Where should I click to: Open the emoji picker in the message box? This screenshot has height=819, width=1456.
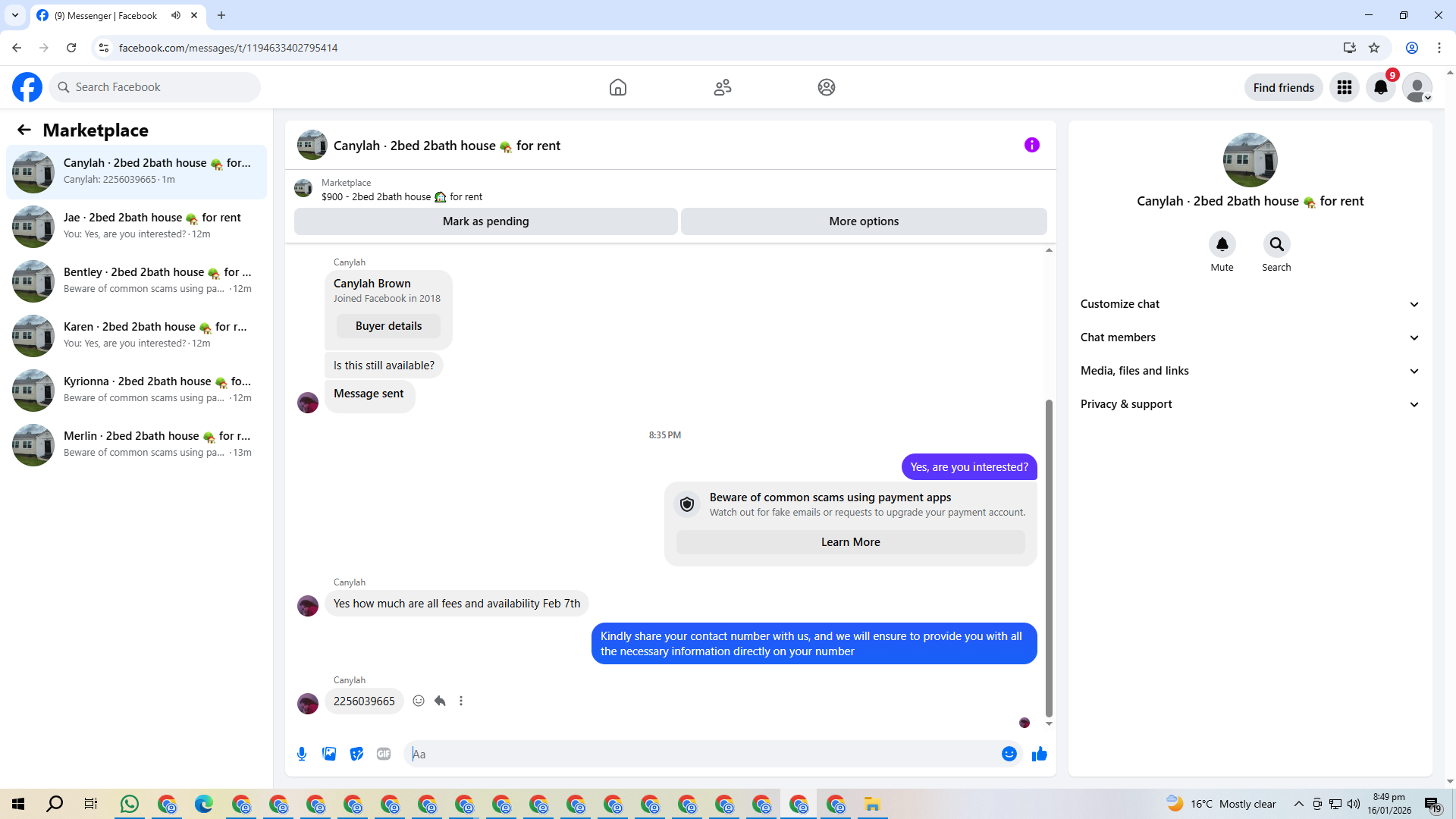click(x=1009, y=754)
